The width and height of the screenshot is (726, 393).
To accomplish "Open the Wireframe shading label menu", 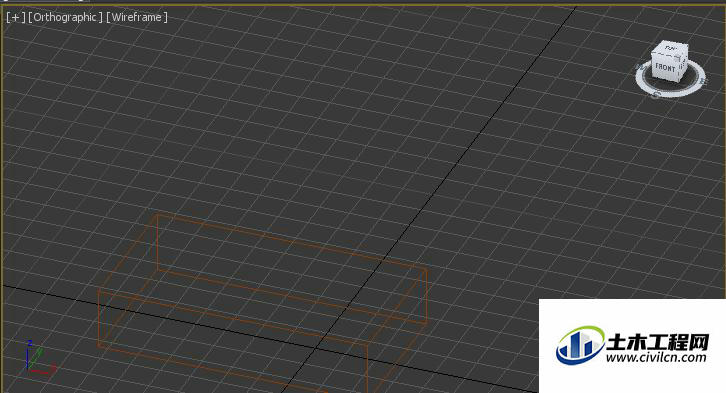I will [137, 18].
